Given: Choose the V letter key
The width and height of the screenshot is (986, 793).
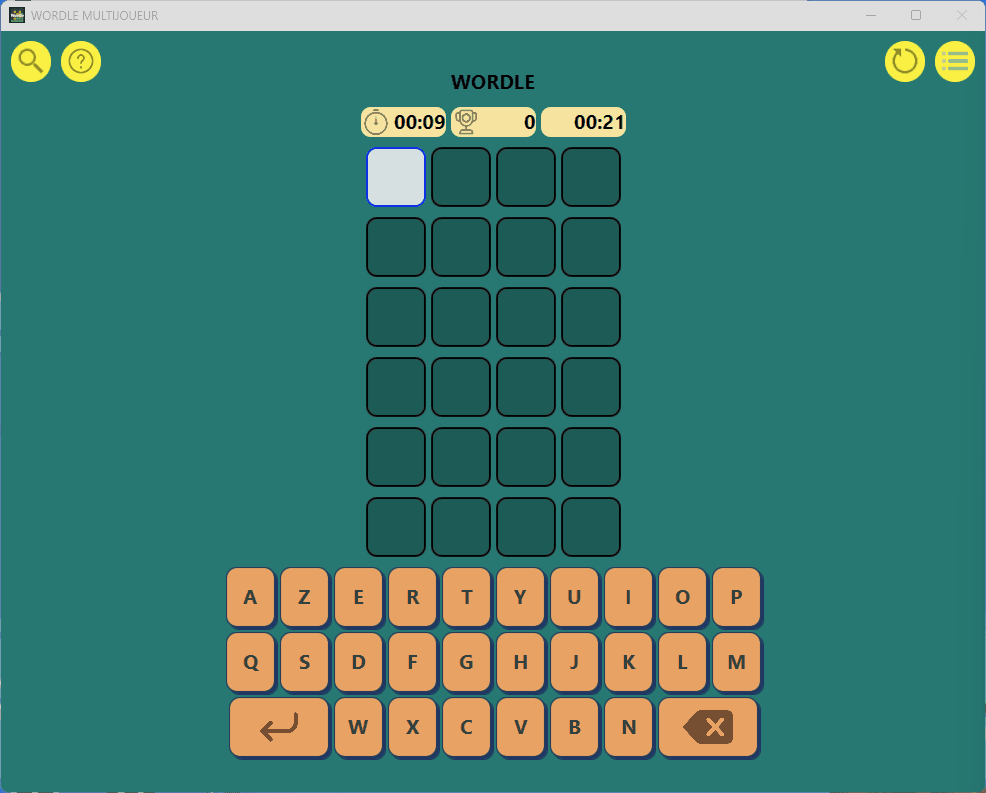Looking at the screenshot, I should click(521, 727).
